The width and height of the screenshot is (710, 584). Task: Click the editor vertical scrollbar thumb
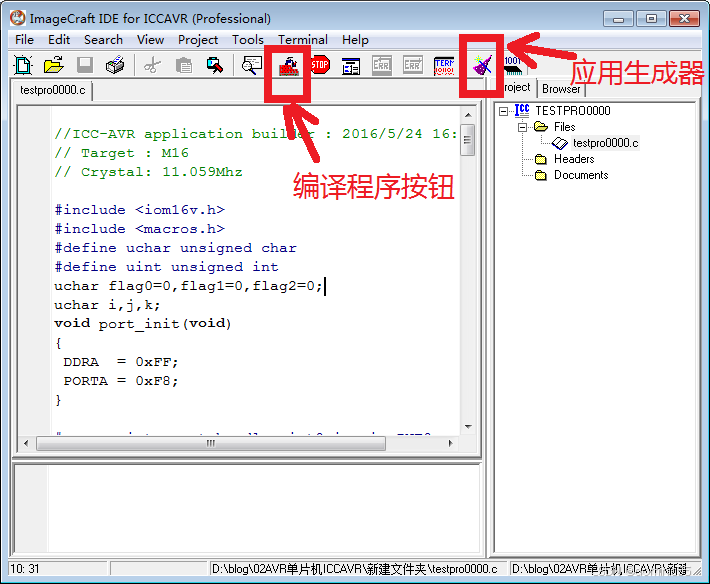click(468, 140)
